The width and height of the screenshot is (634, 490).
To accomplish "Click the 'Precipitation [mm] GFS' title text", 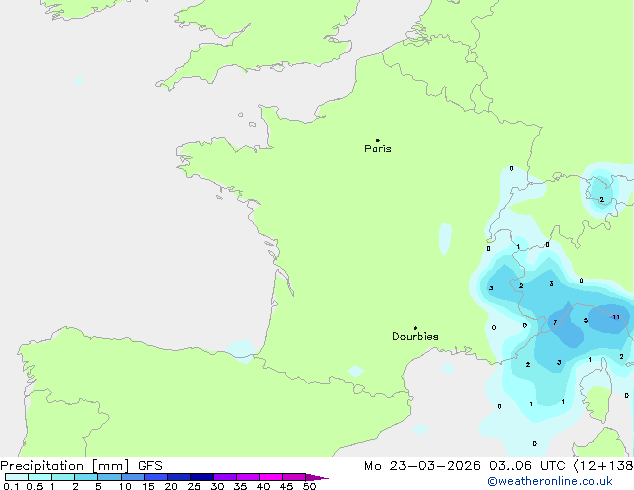I will 81,466.
